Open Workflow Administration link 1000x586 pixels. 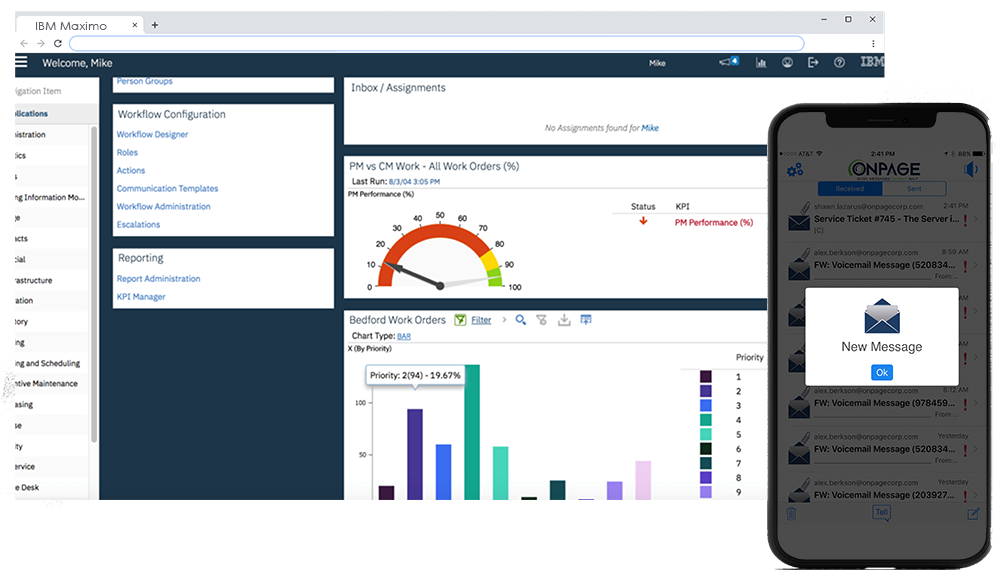[x=163, y=207]
